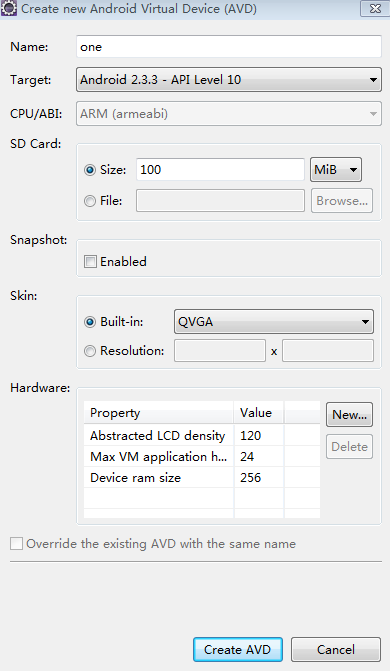
Task: Toggle Override the existing AVD checkbox
Action: (x=16, y=544)
